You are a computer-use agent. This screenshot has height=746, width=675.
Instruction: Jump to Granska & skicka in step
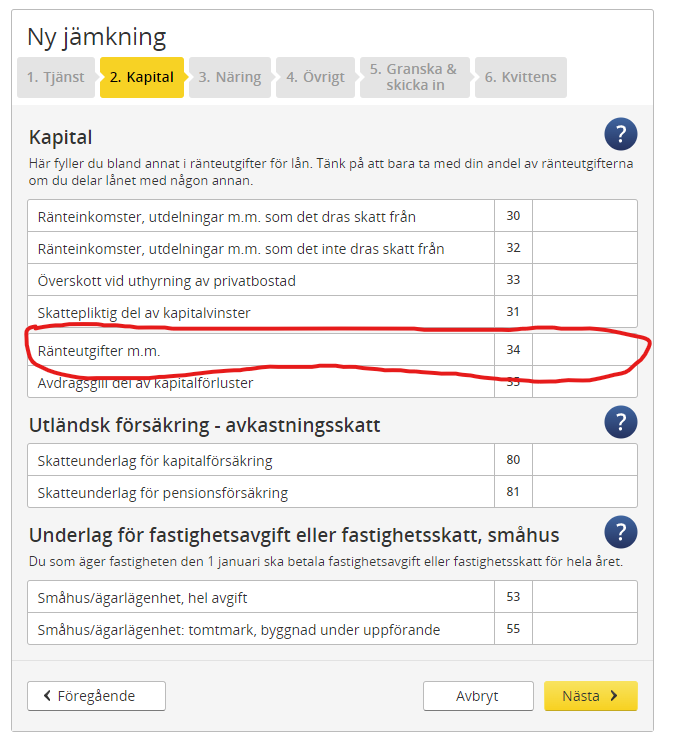pyautogui.click(x=413, y=77)
